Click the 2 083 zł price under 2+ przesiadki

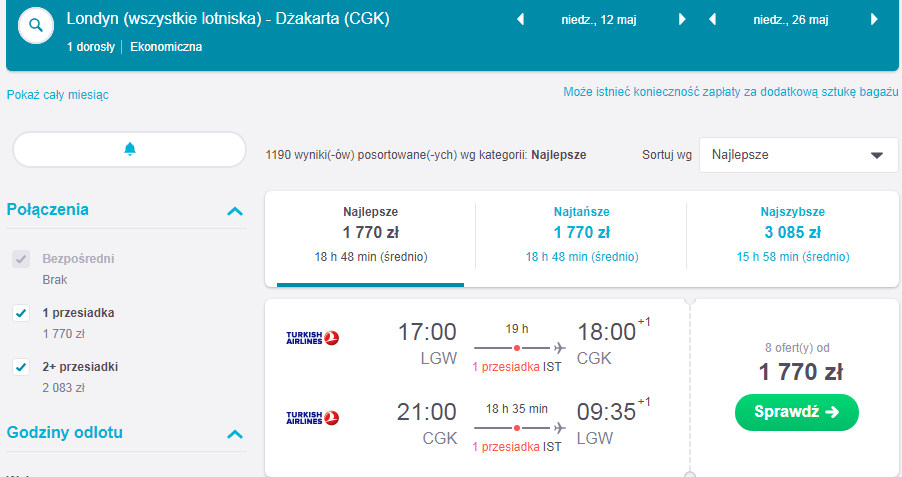point(63,388)
